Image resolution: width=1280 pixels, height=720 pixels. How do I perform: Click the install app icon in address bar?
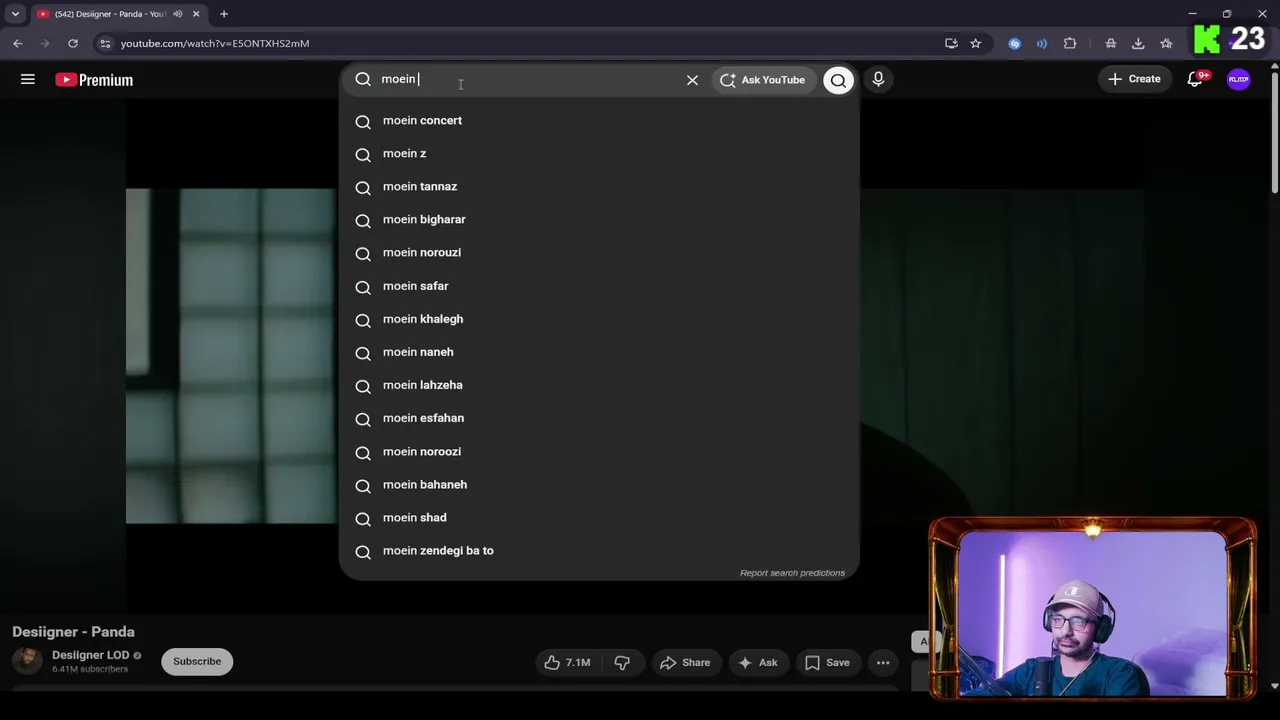coord(951,43)
